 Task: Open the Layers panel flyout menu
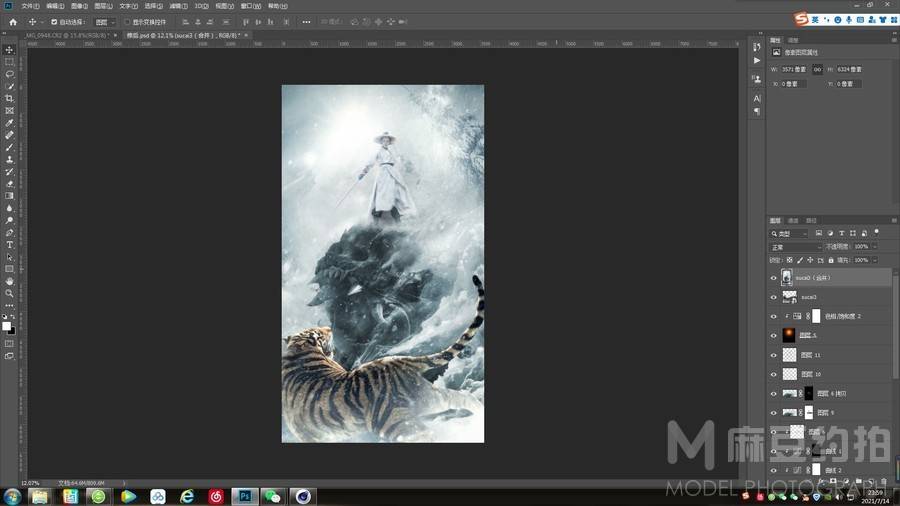894,220
